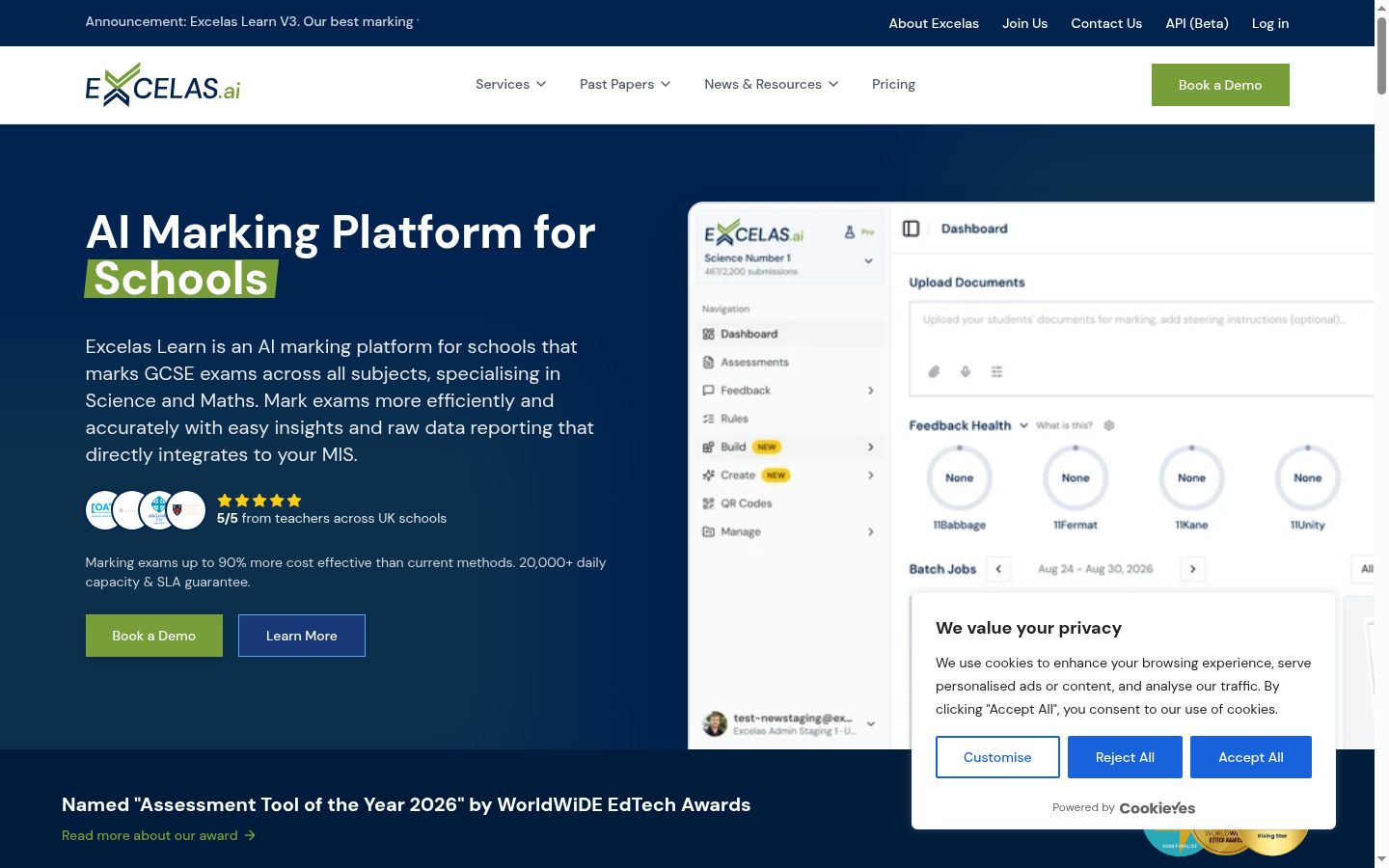
Task: Open API (Beta) in the top bar
Action: [1197, 23]
